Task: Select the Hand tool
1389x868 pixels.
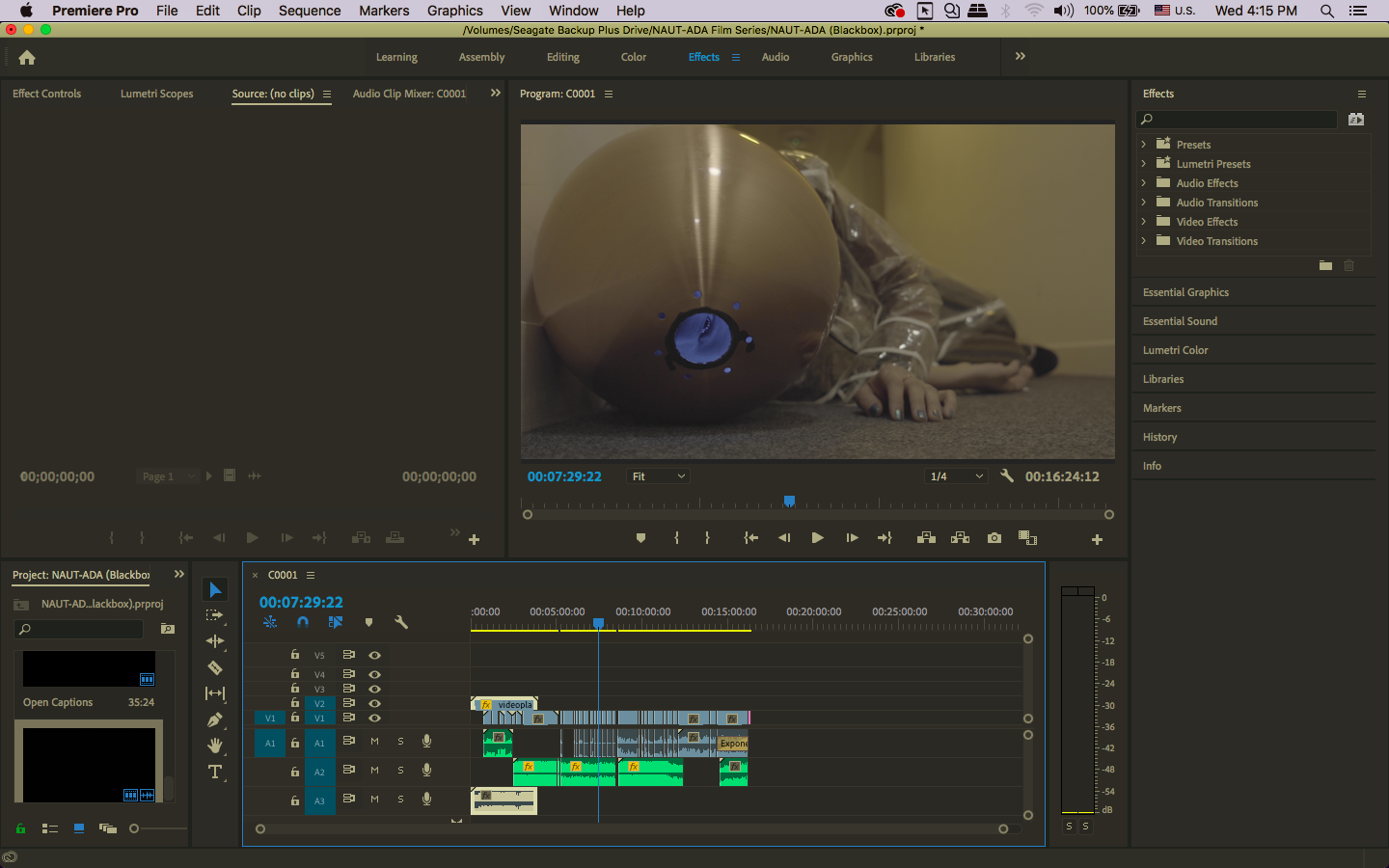Action: (215, 746)
